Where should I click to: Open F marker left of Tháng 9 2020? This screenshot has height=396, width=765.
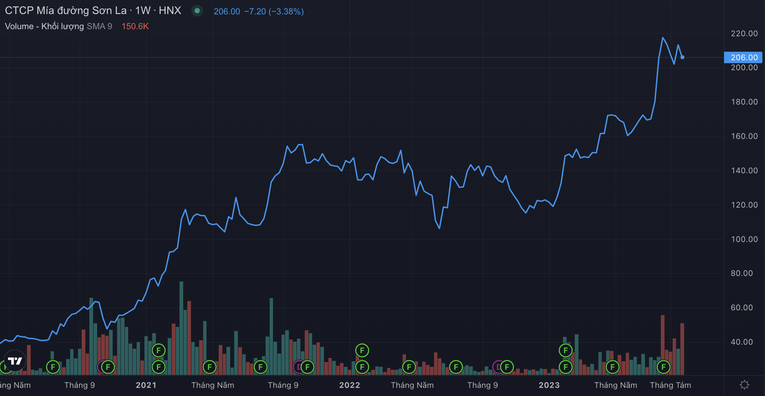(53, 367)
